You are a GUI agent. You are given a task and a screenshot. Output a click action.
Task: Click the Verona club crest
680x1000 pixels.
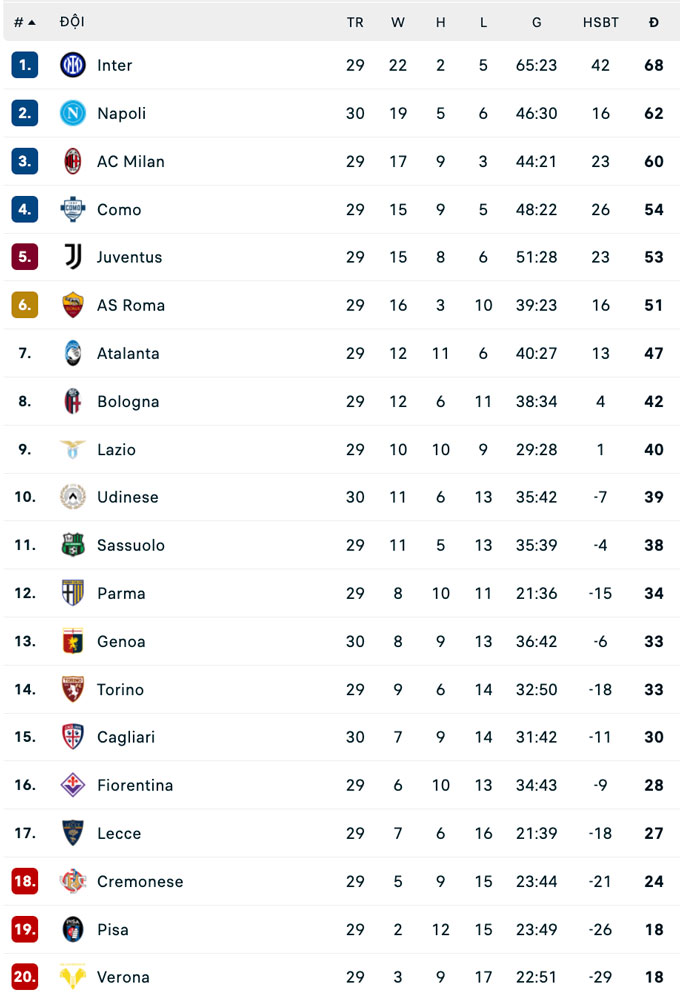(x=73, y=977)
